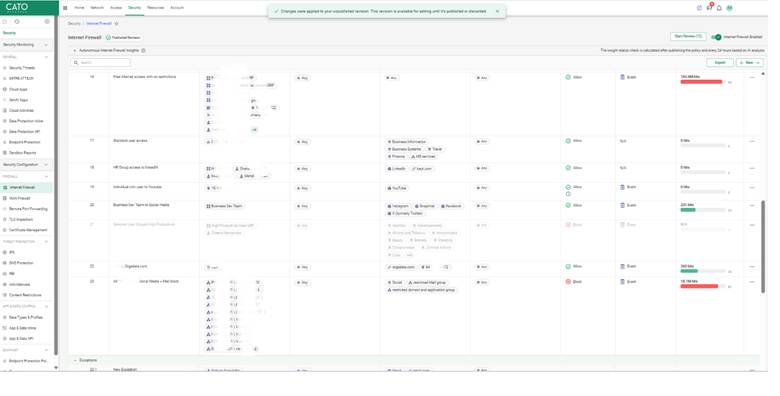Open the New rule dropdown
780x396 pixels.
click(x=750, y=63)
